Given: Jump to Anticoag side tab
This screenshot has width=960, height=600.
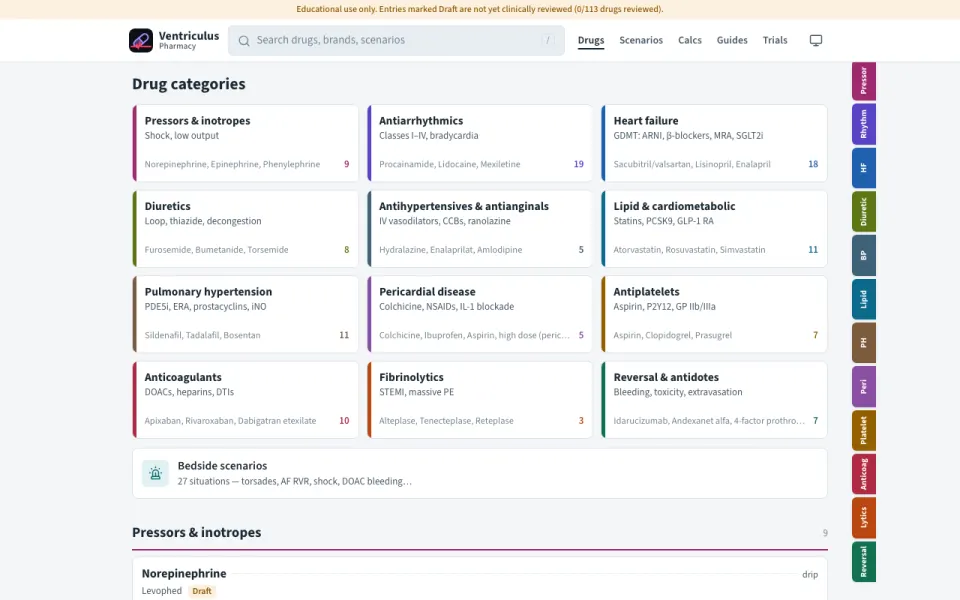Looking at the screenshot, I should 864,474.
